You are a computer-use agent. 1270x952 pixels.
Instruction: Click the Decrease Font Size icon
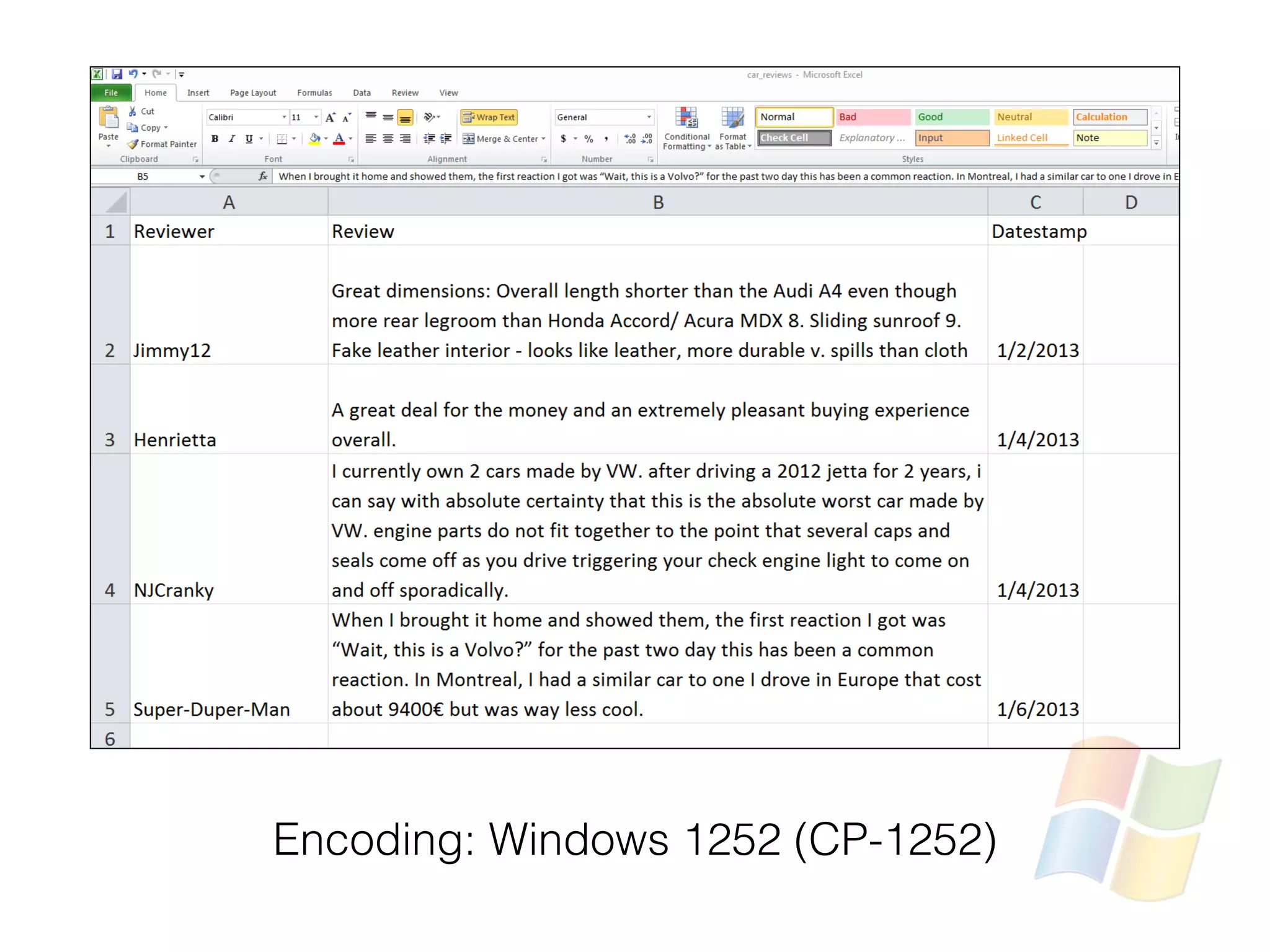click(347, 117)
